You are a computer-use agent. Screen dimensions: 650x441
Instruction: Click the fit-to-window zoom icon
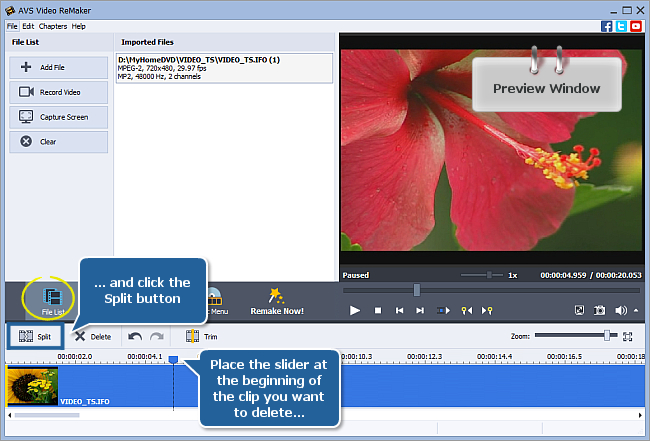point(628,337)
